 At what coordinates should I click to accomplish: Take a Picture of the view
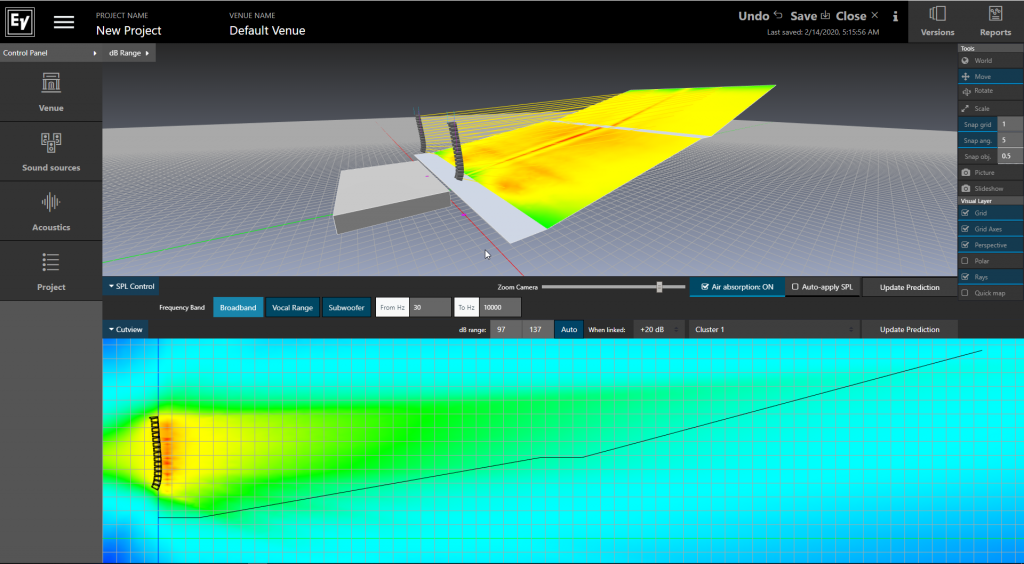pyautogui.click(x=991, y=172)
